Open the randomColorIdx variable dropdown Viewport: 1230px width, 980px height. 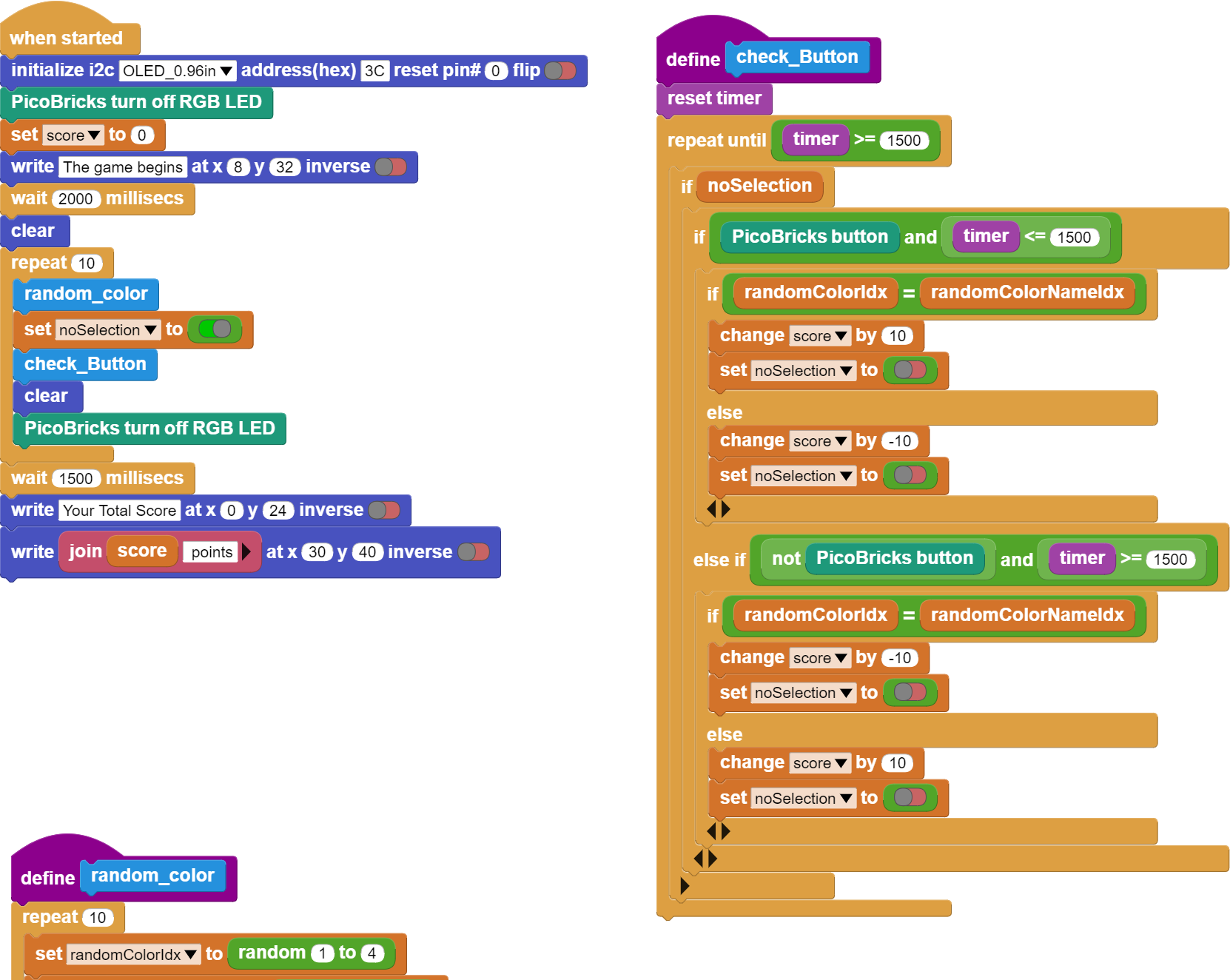134,955
